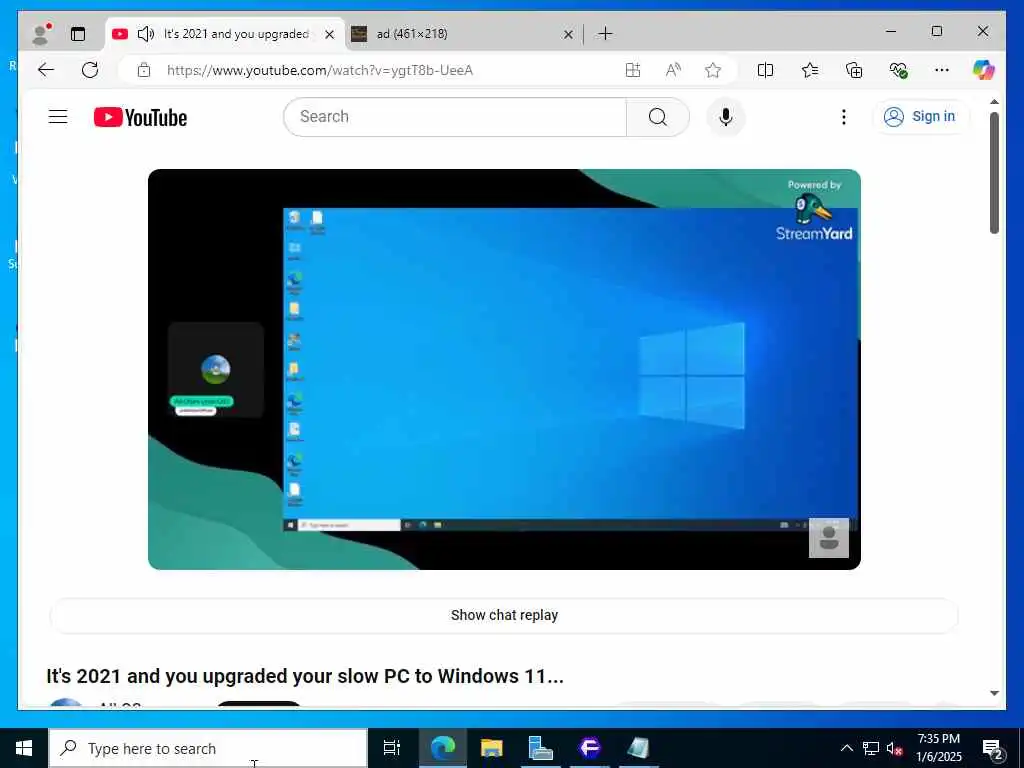Open the clock and date flyout

pyautogui.click(x=939, y=748)
